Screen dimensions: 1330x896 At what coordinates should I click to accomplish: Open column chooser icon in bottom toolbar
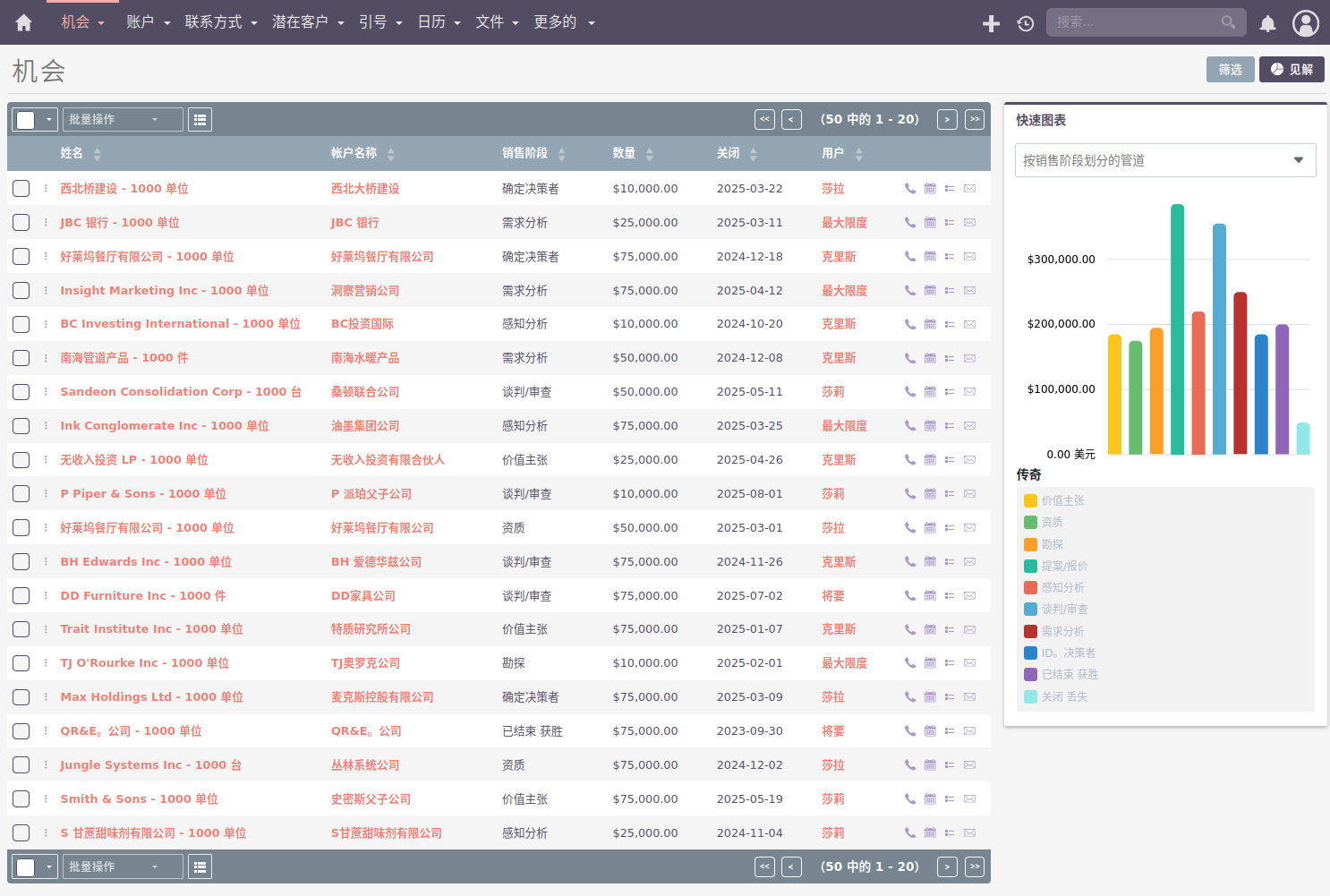pyautogui.click(x=200, y=866)
